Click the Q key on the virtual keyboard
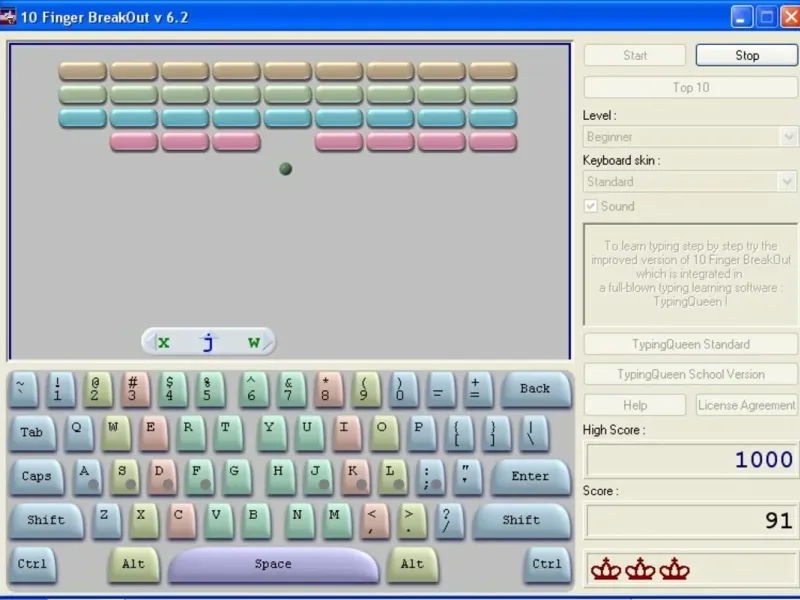The height and width of the screenshot is (600, 800). (79, 434)
